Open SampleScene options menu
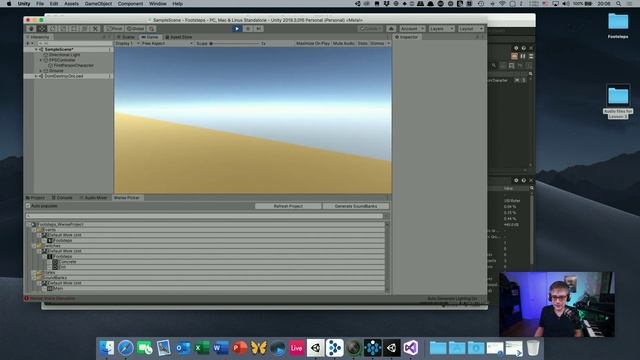The width and height of the screenshot is (640, 360). click(x=109, y=49)
